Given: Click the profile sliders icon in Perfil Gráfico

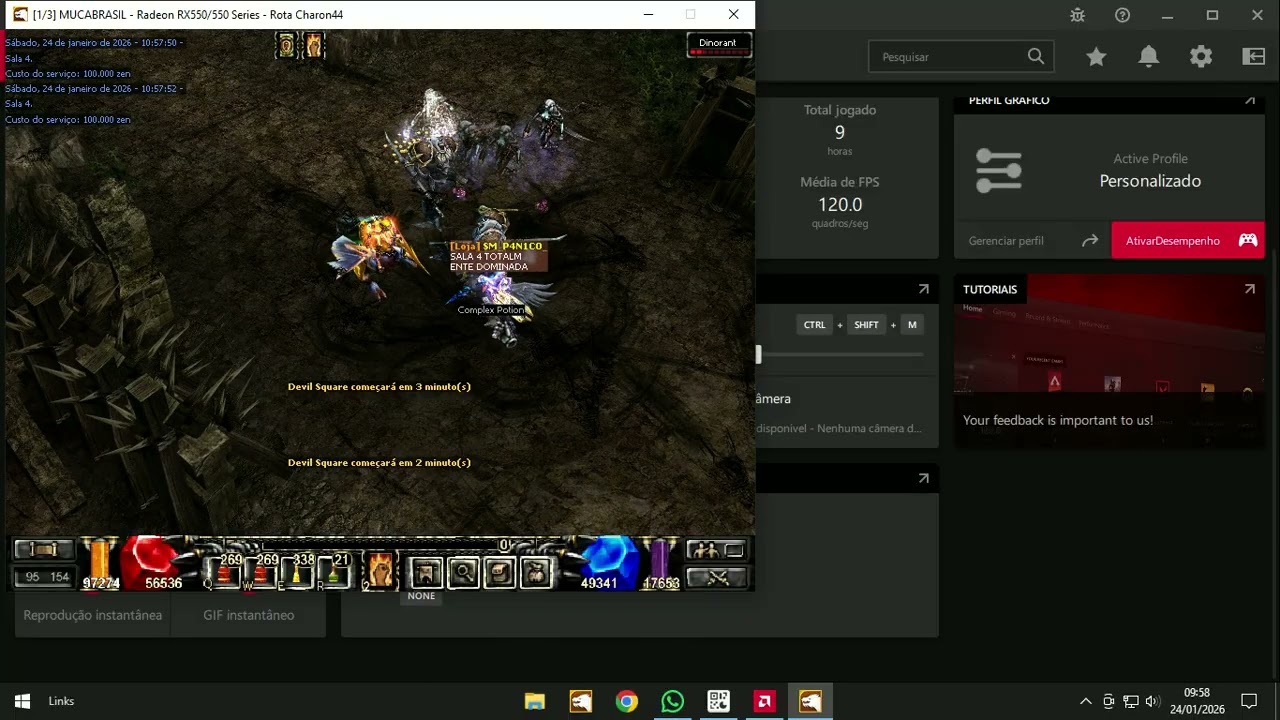Looking at the screenshot, I should pyautogui.click(x=998, y=171).
